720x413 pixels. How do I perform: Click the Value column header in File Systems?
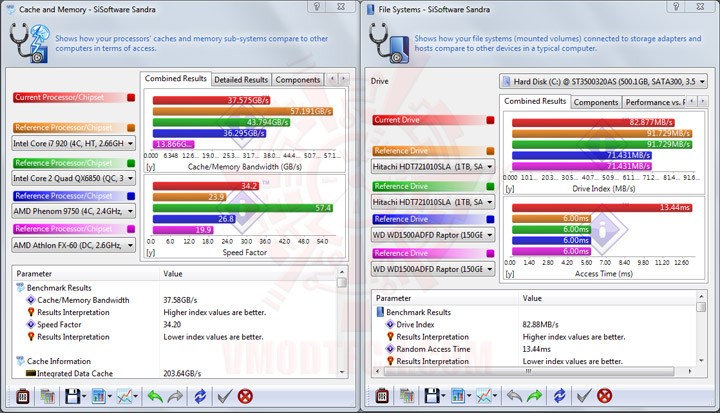coord(607,298)
